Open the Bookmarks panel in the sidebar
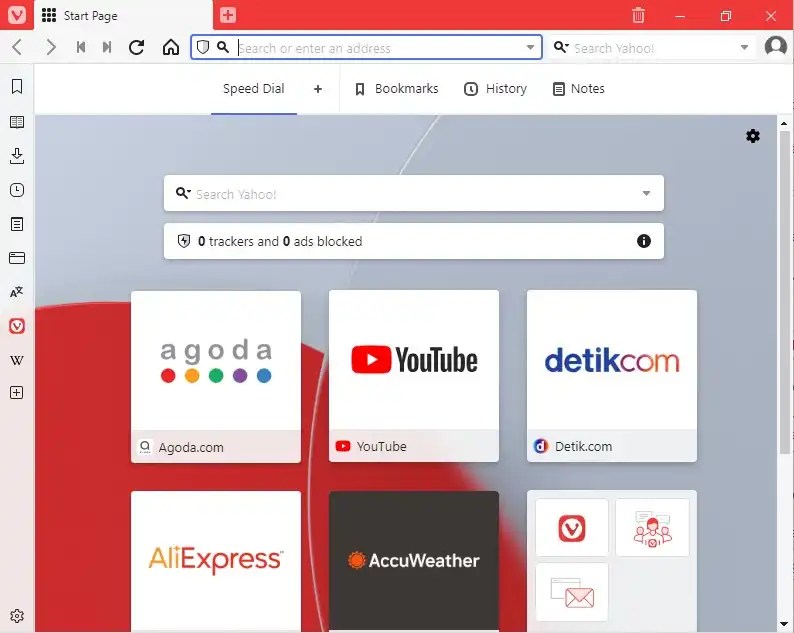This screenshot has width=794, height=633. (x=17, y=87)
